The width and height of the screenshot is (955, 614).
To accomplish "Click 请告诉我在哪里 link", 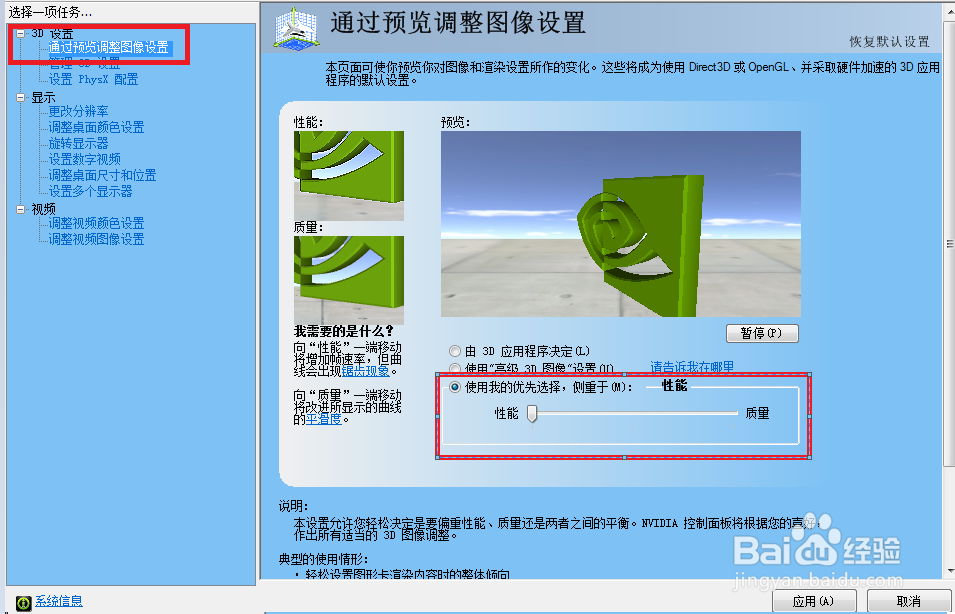I will tap(692, 367).
